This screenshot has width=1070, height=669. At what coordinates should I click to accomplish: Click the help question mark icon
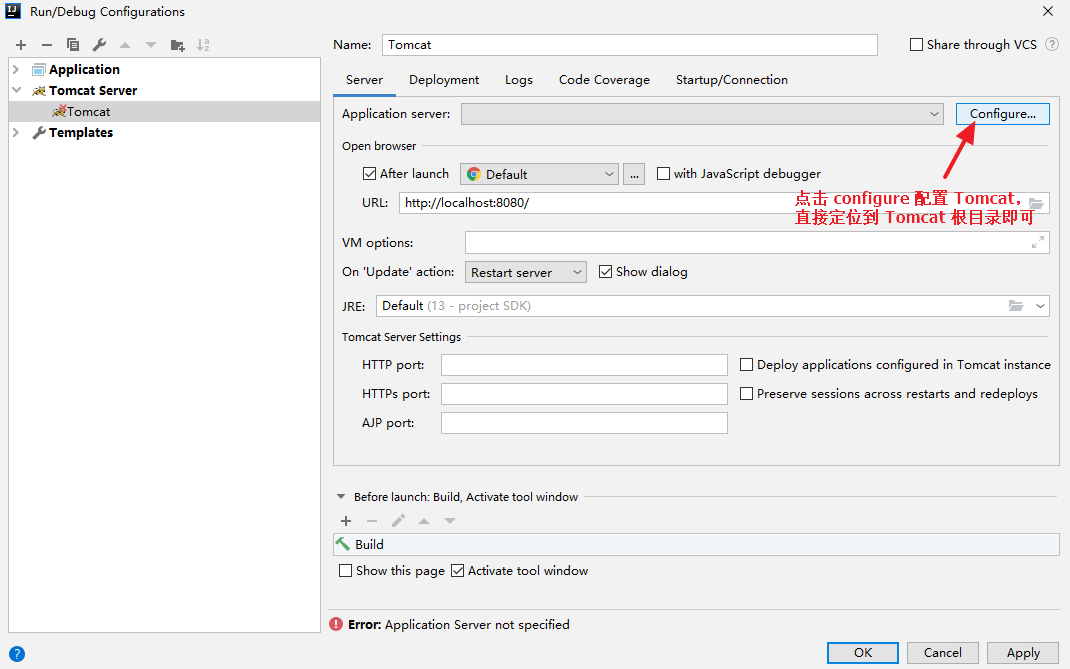tap(16, 654)
